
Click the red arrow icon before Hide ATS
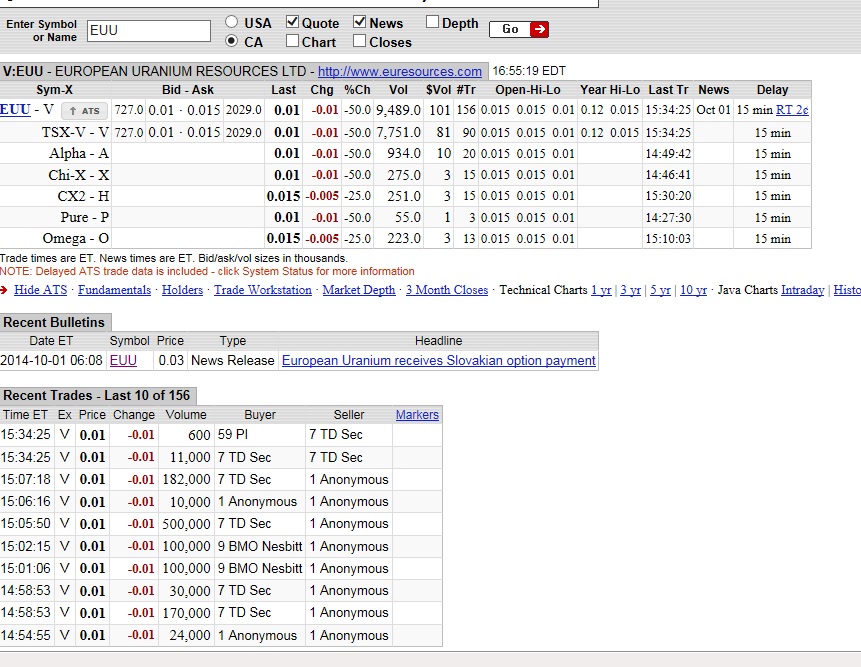point(6,290)
